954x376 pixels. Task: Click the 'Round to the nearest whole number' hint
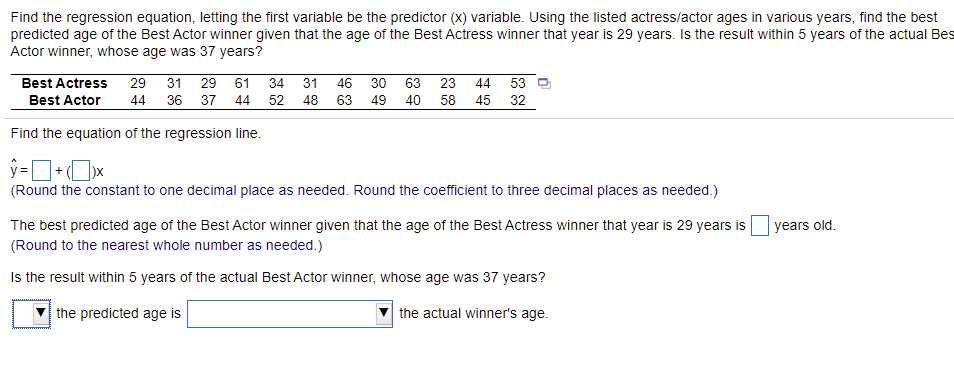167,246
